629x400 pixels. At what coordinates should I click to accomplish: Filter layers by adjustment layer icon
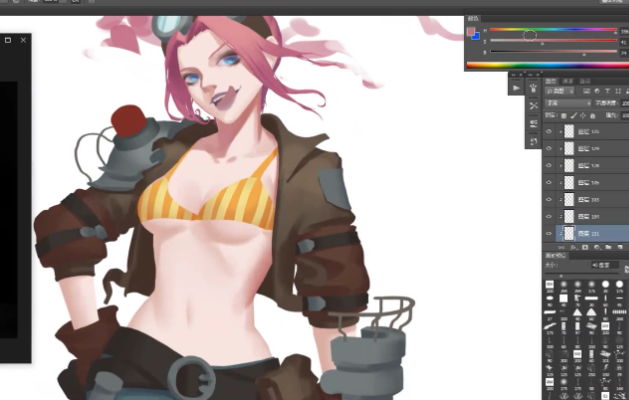(597, 91)
